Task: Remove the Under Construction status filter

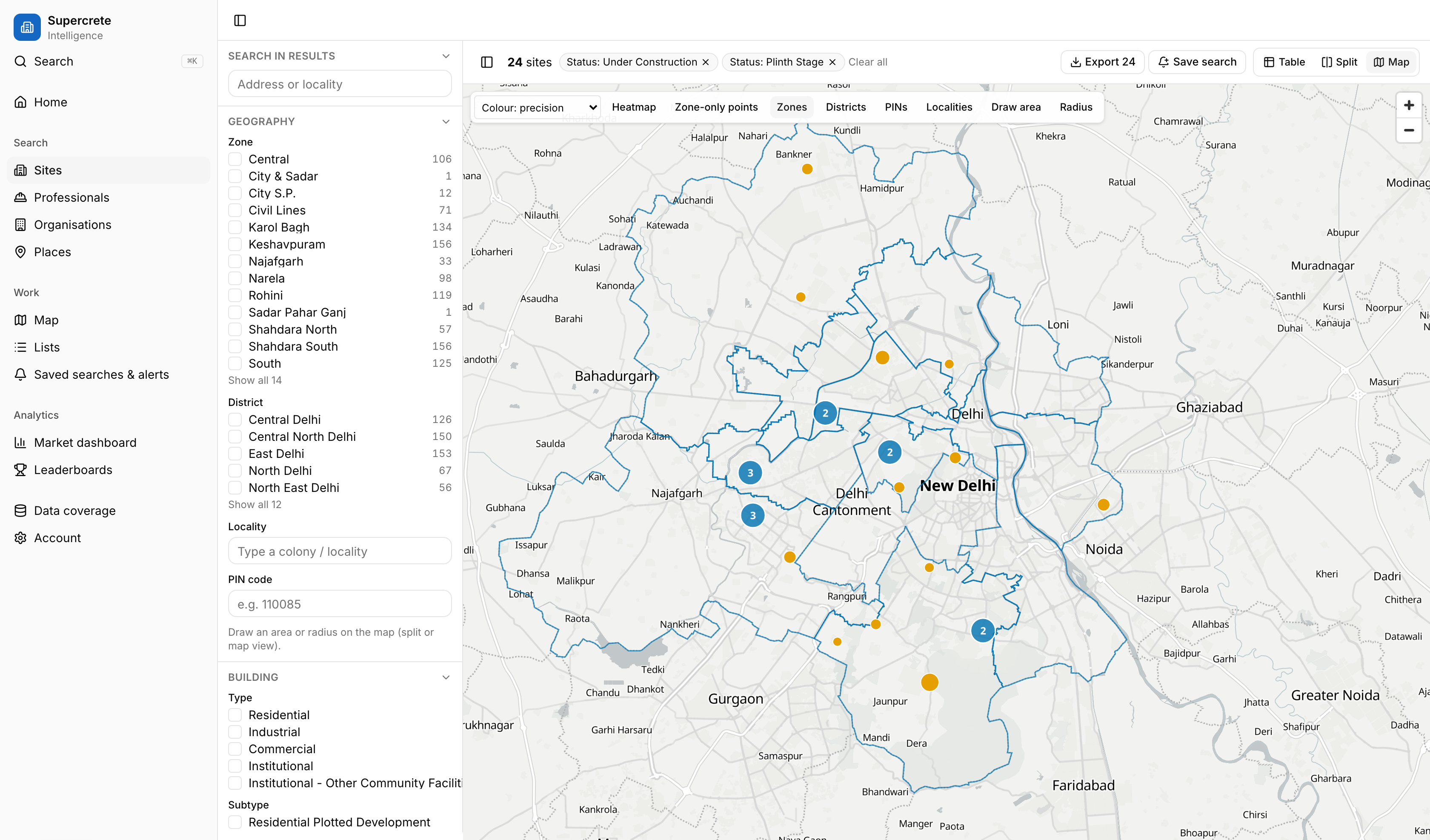Action: (x=705, y=62)
